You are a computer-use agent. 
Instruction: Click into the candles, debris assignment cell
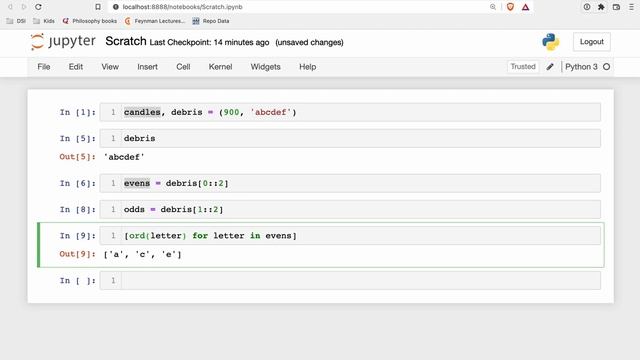click(350, 112)
